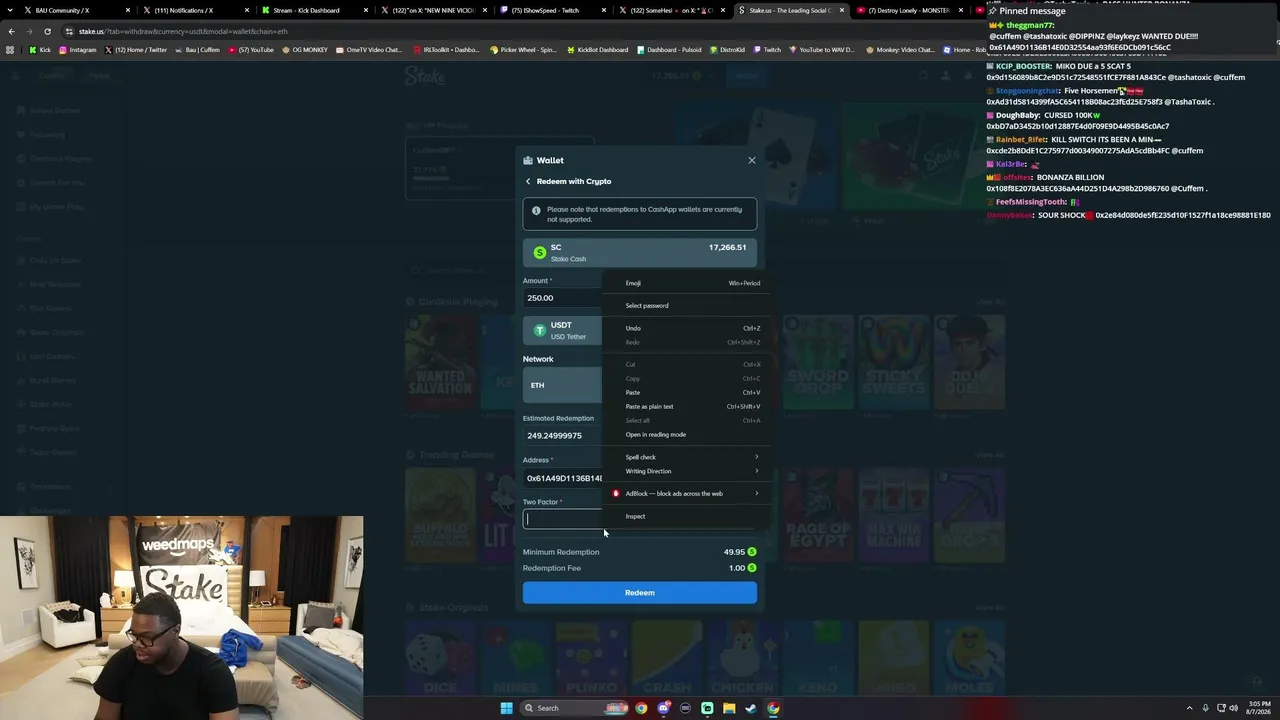Viewport: 1280px width, 720px height.
Task: Click Inspect in the context menu
Action: [688, 516]
